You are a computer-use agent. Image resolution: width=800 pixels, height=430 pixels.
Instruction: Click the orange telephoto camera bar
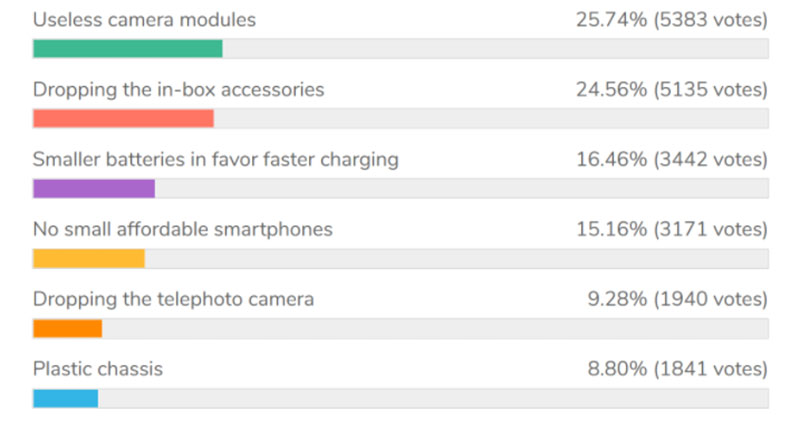67,328
